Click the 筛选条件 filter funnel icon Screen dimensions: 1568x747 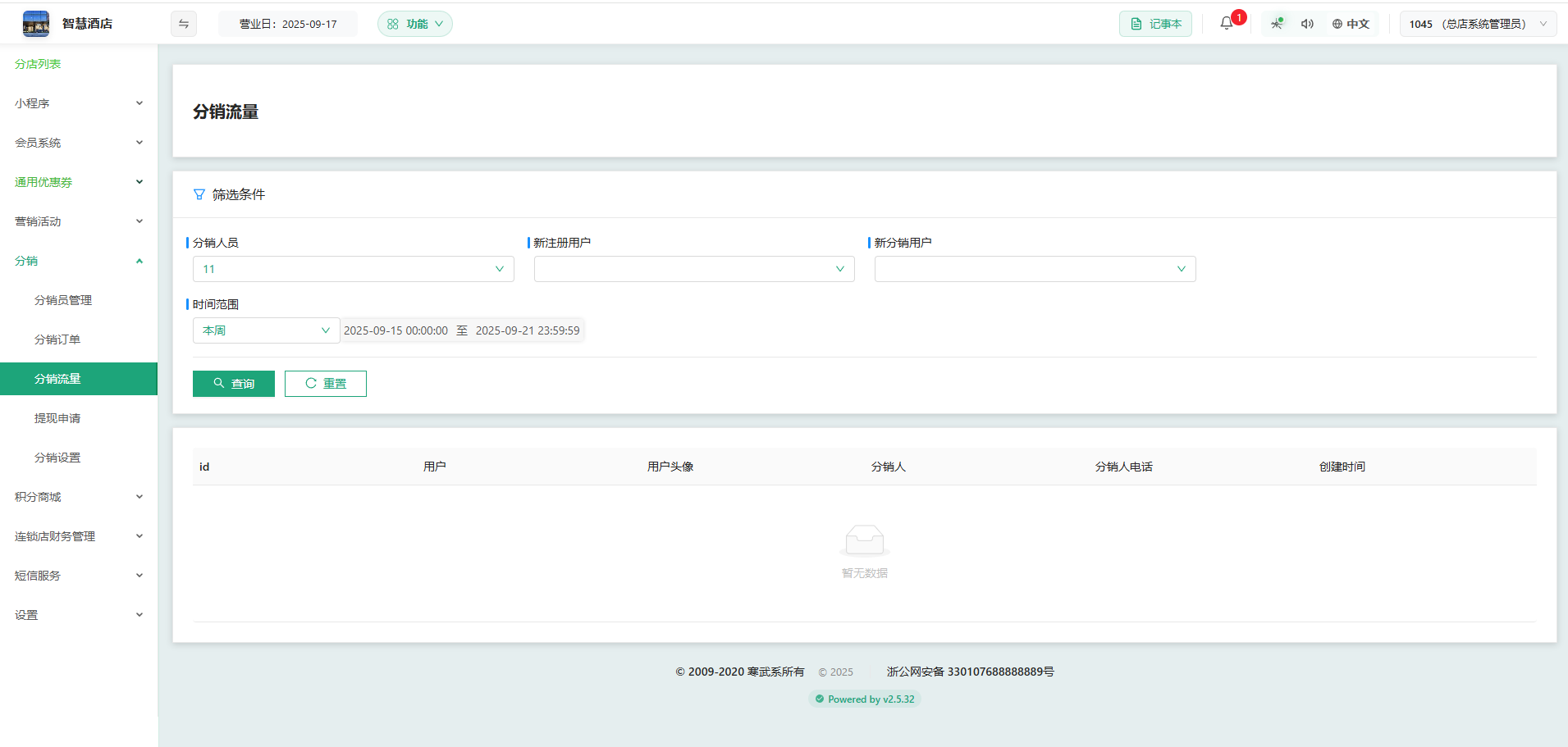pos(199,194)
